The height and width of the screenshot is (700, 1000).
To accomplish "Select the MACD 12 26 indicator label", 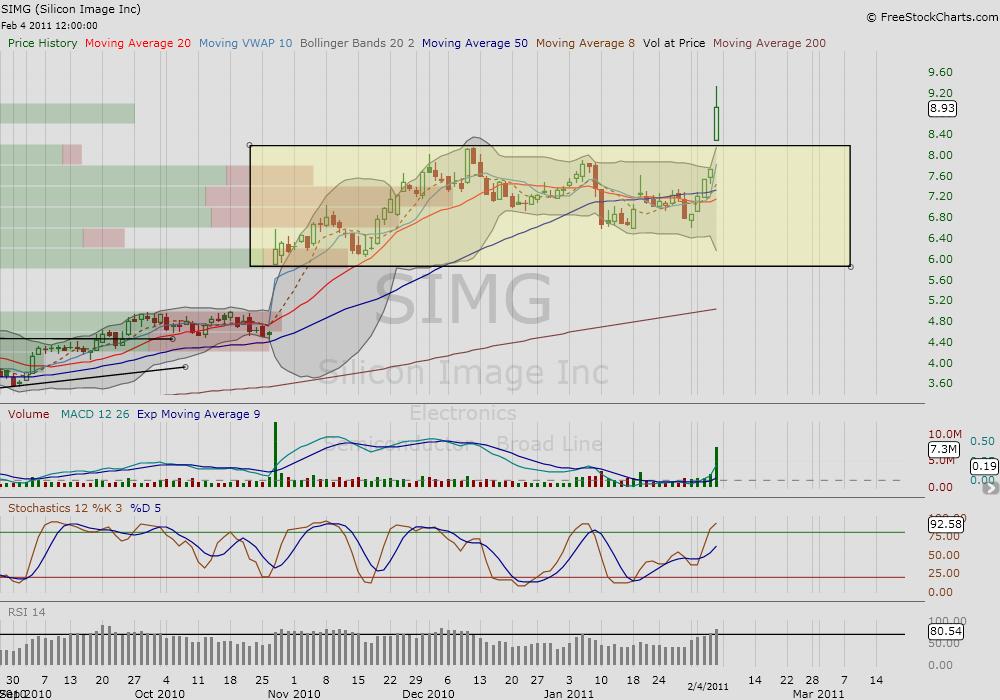I will click(x=95, y=414).
